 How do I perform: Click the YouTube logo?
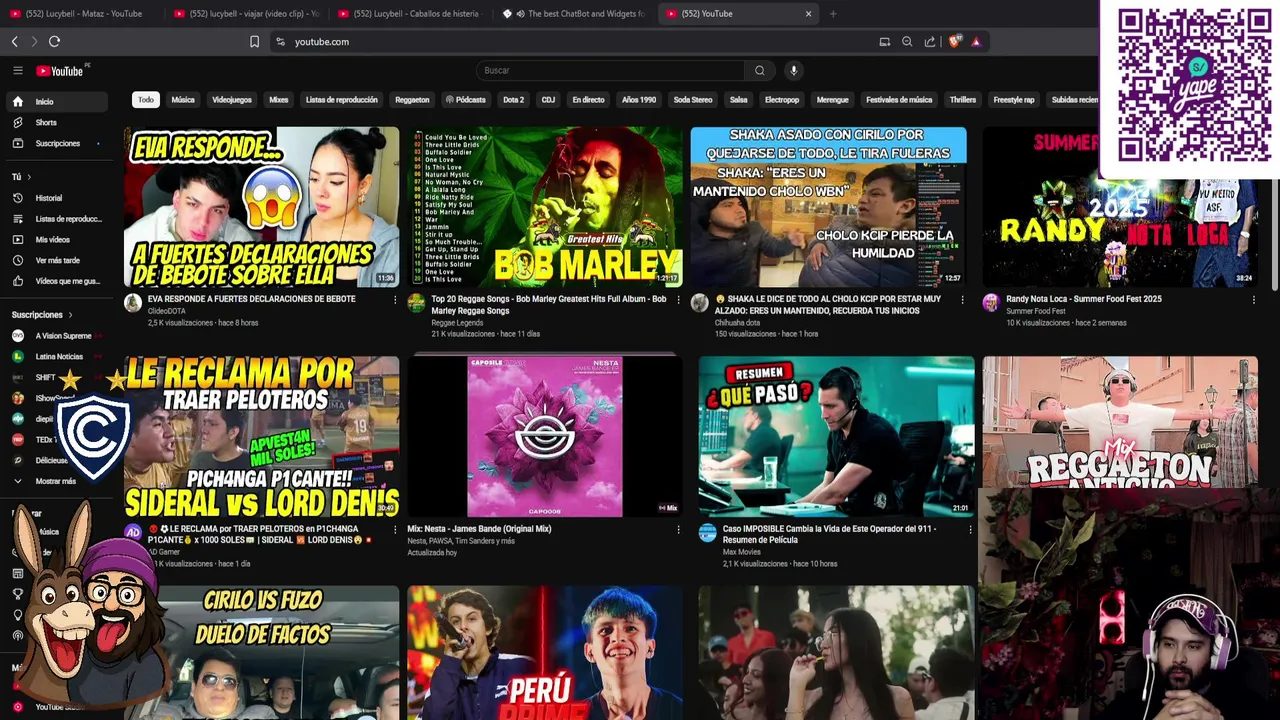point(60,70)
